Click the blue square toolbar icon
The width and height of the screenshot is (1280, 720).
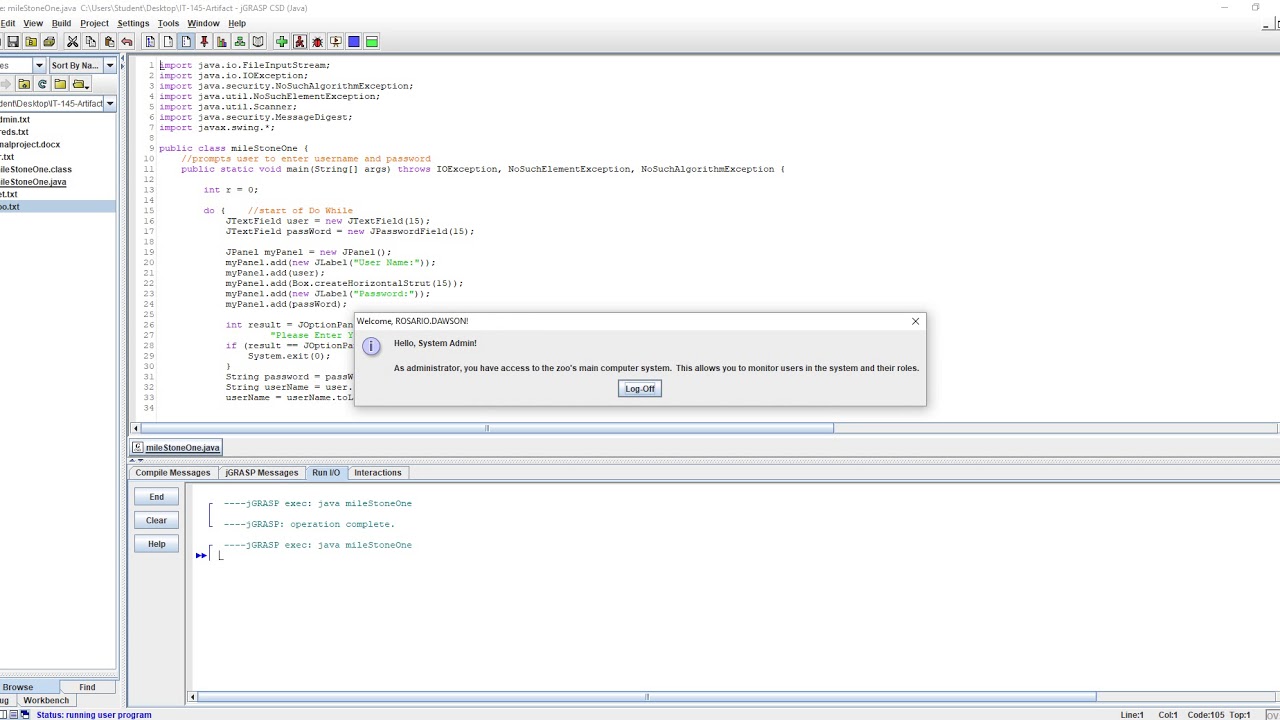(x=354, y=42)
